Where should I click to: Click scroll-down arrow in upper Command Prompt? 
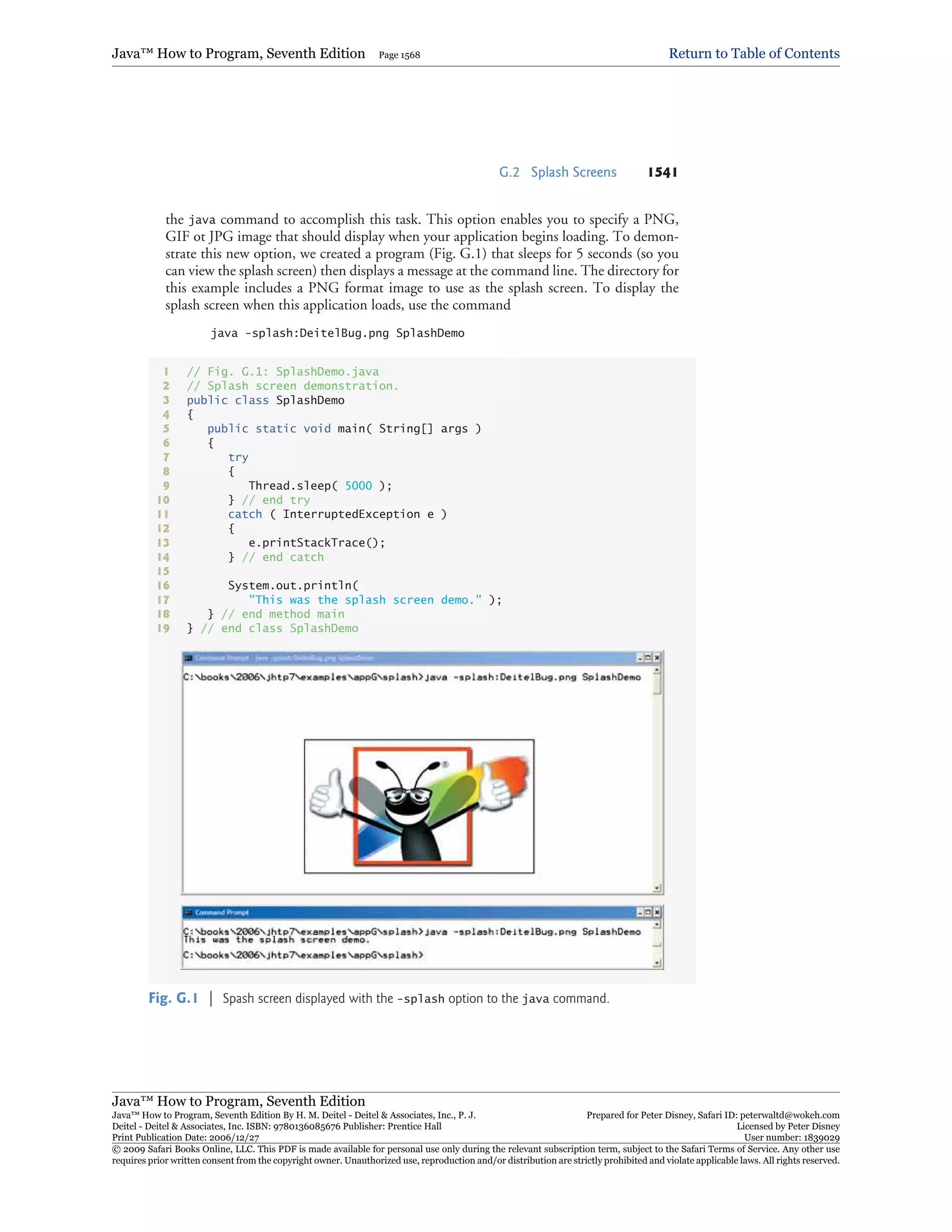(657, 888)
